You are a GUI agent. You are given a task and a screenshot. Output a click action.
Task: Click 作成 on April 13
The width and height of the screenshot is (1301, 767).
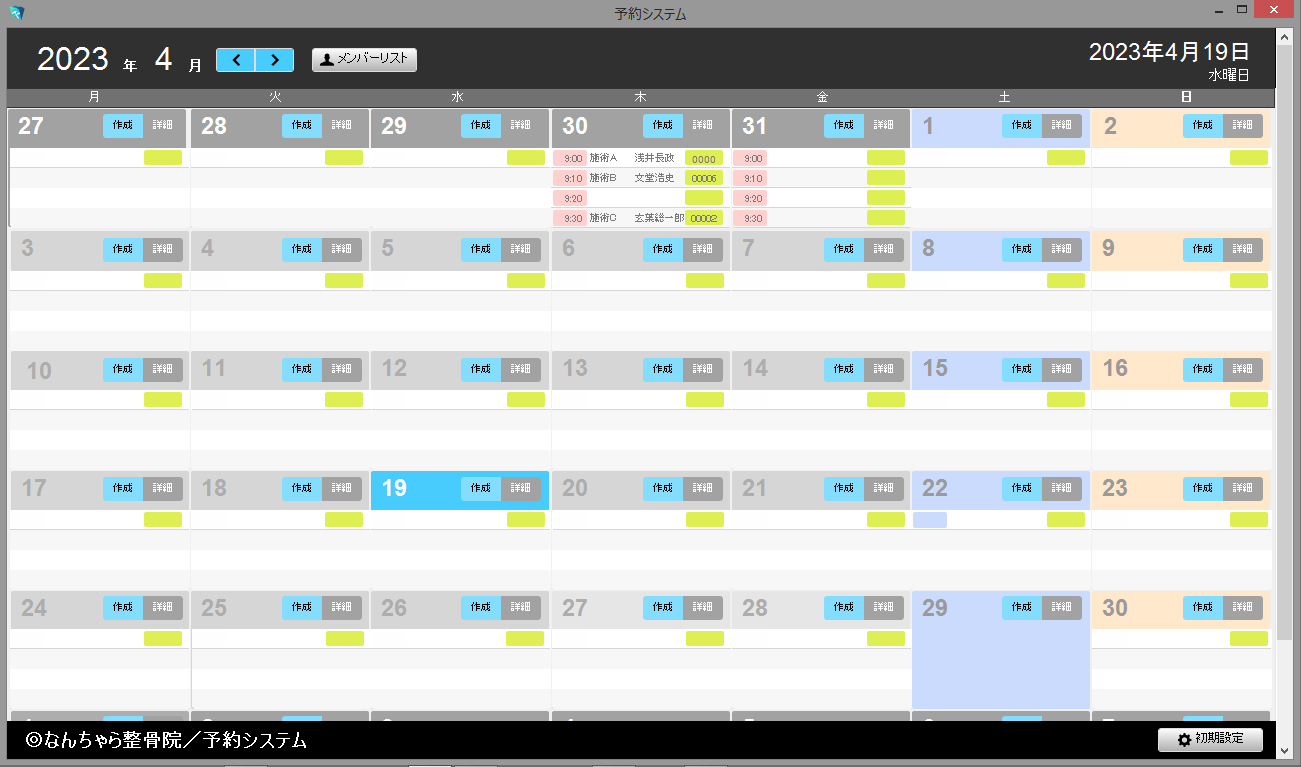click(x=663, y=370)
